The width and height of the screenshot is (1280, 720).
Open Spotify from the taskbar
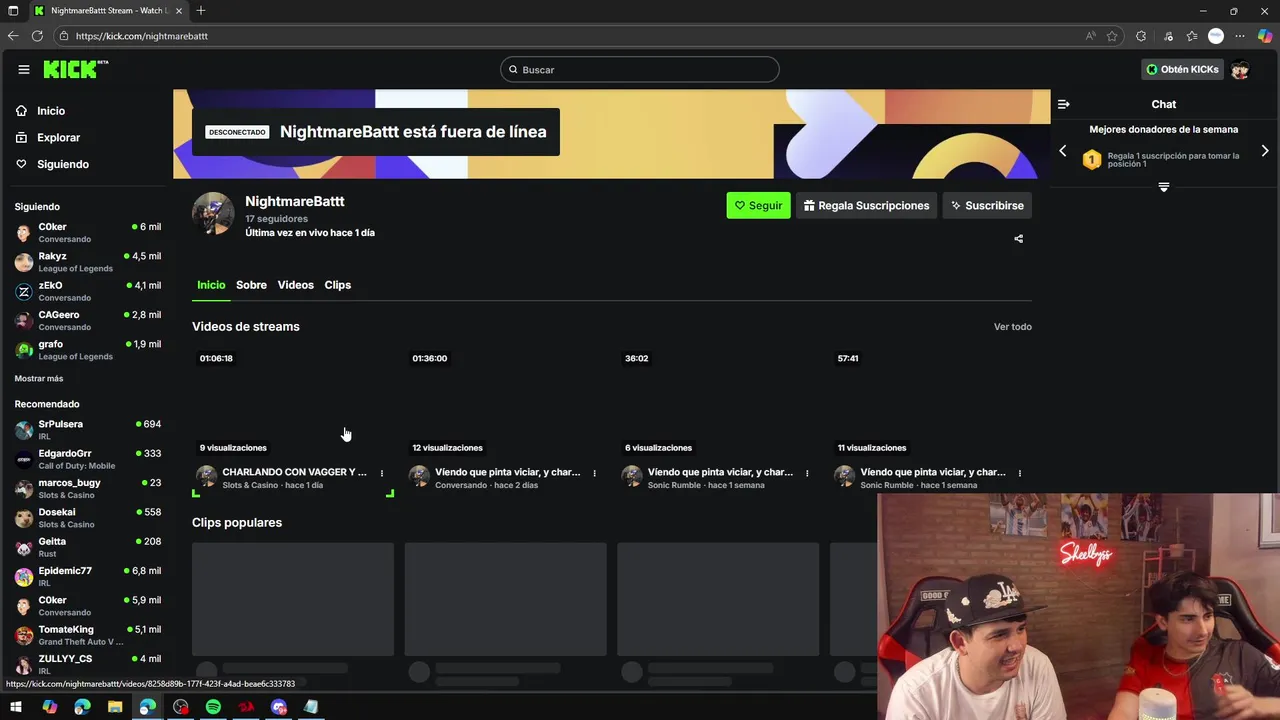click(213, 707)
